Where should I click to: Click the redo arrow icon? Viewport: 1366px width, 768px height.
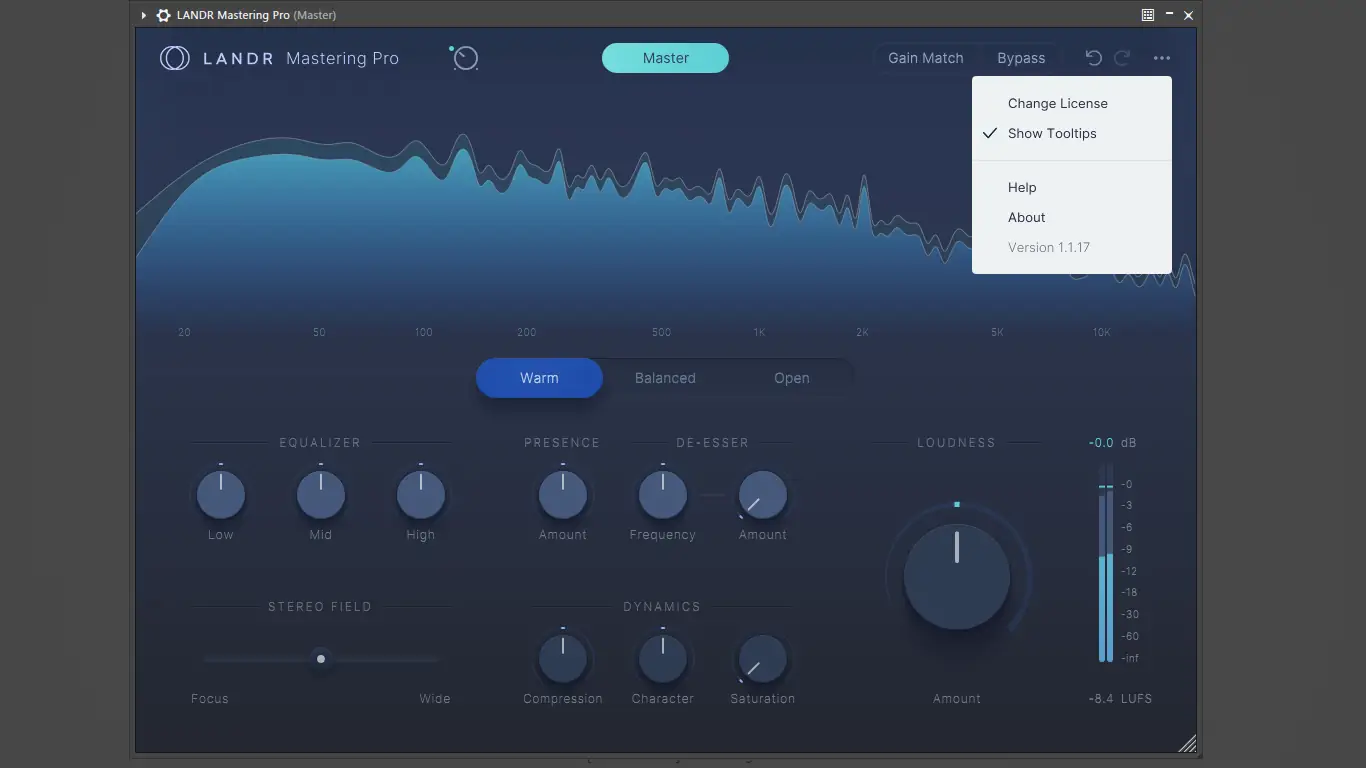(x=1123, y=58)
